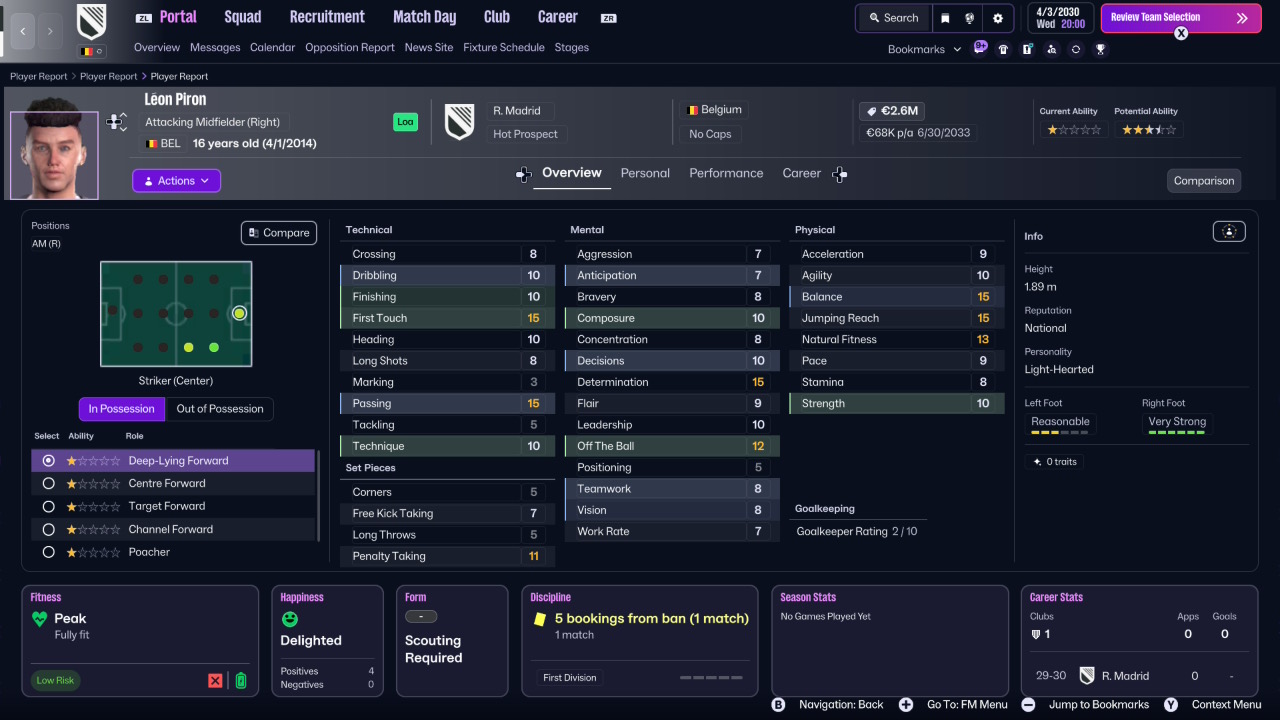
Task: Go forward with the right arrow button
Action: pyautogui.click(x=50, y=31)
